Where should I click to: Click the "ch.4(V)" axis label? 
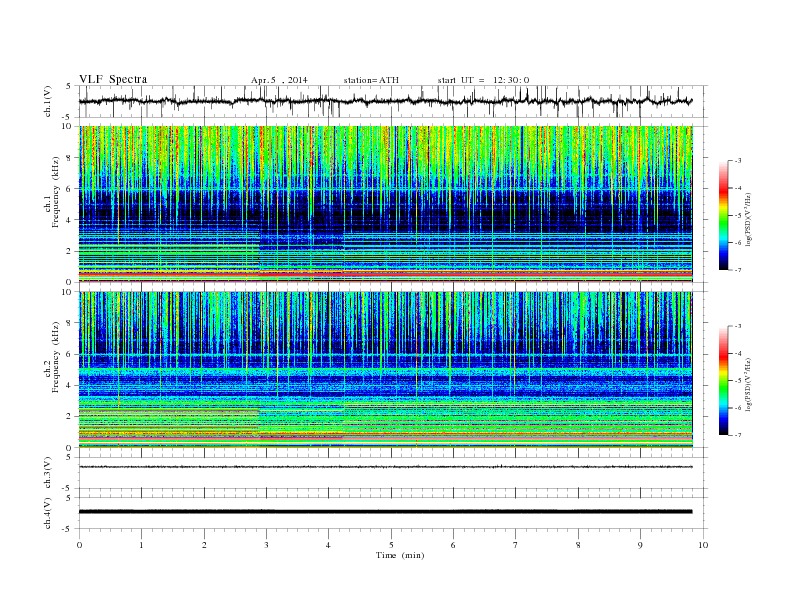[48, 513]
